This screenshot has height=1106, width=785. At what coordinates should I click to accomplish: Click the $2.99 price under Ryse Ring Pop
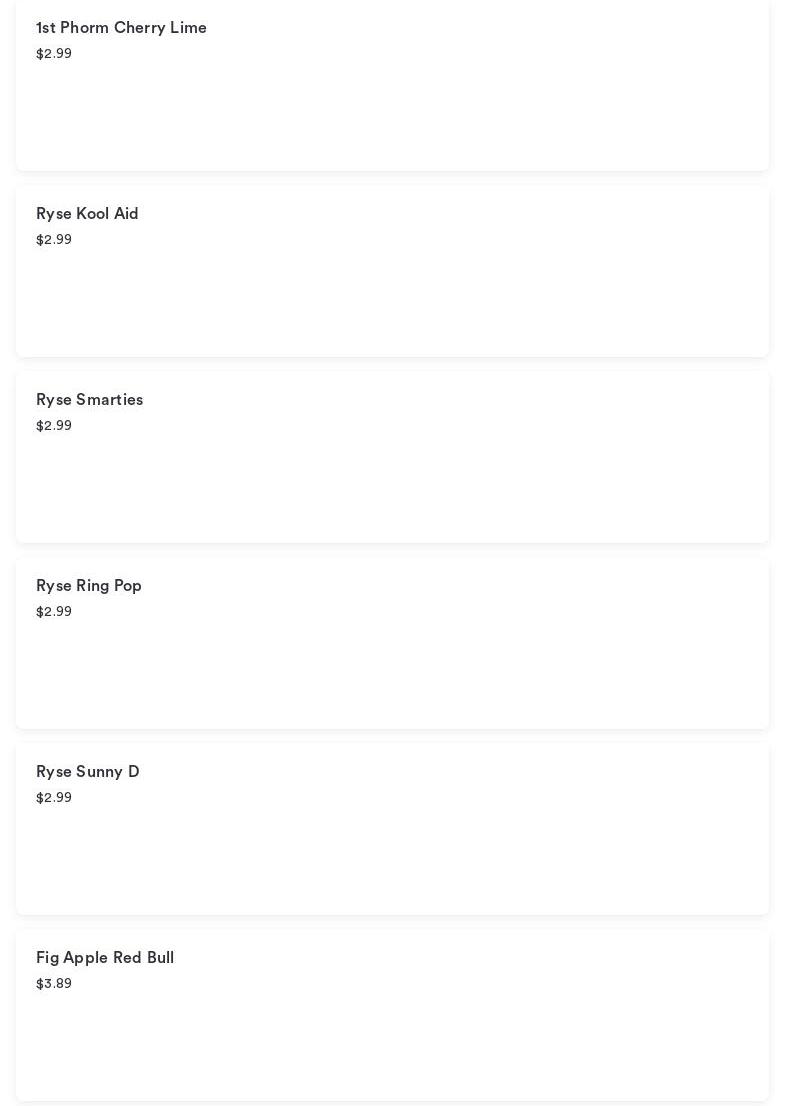point(54,612)
